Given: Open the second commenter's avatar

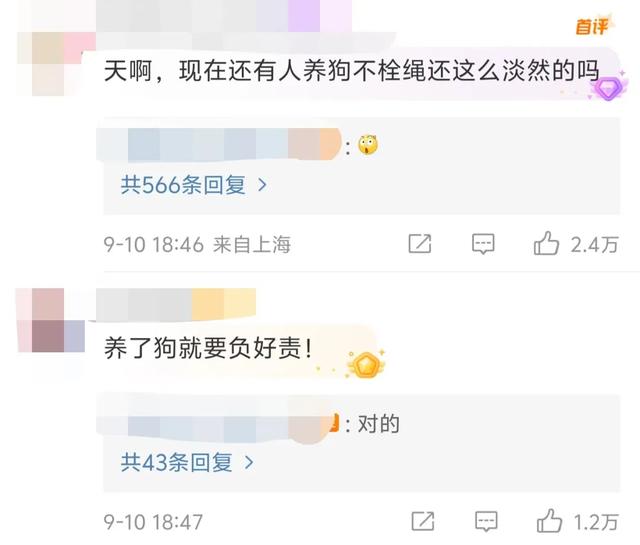Looking at the screenshot, I should pos(51,320).
